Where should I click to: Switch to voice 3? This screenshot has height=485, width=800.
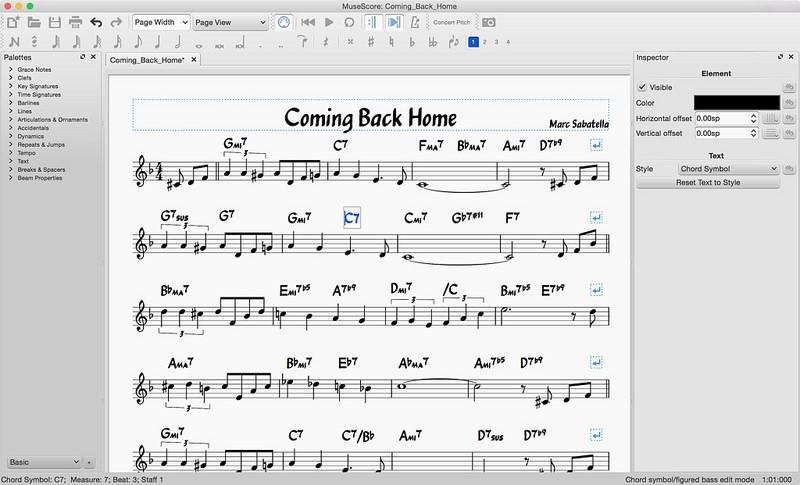[496, 42]
